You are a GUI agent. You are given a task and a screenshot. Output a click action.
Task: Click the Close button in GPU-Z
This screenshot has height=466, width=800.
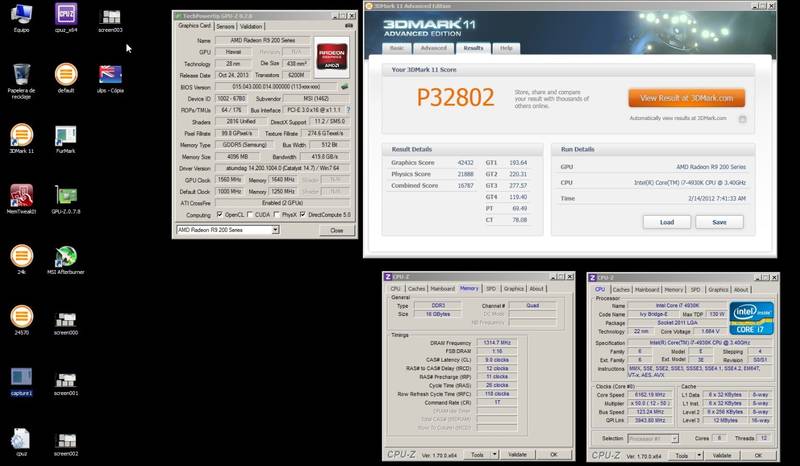point(337,230)
